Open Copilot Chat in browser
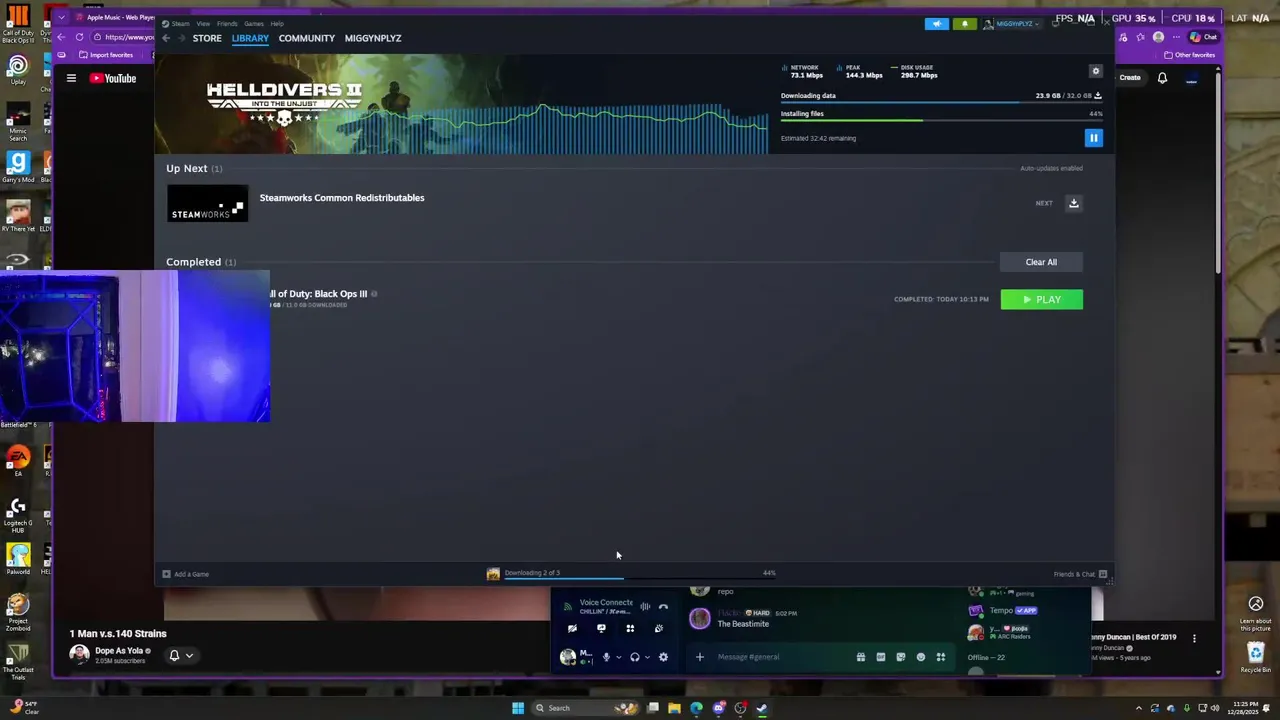 pyautogui.click(x=1203, y=37)
